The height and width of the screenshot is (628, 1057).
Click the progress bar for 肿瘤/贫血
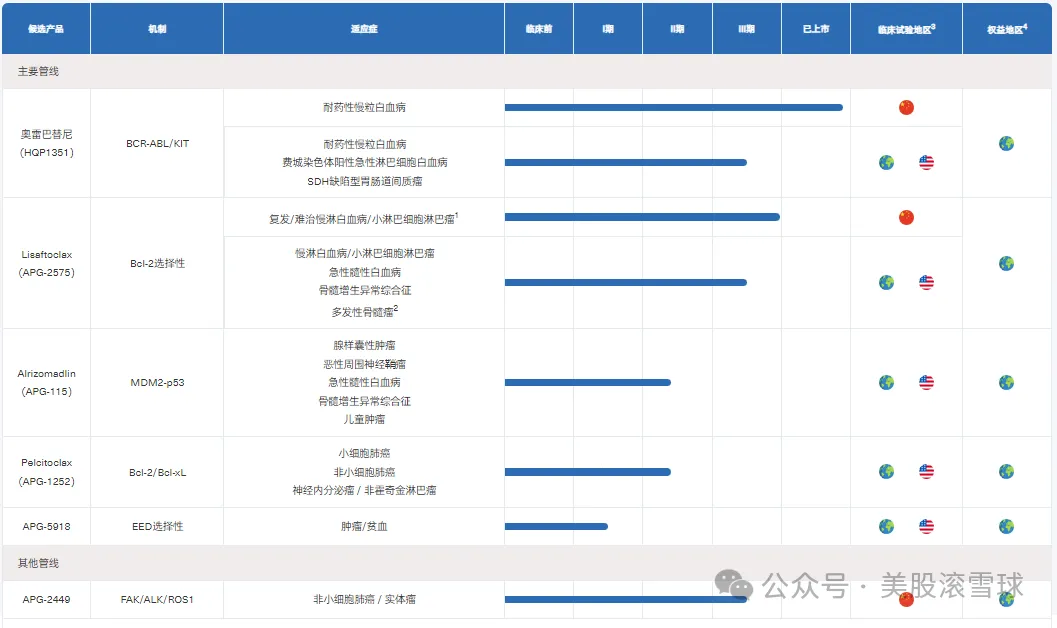556,526
